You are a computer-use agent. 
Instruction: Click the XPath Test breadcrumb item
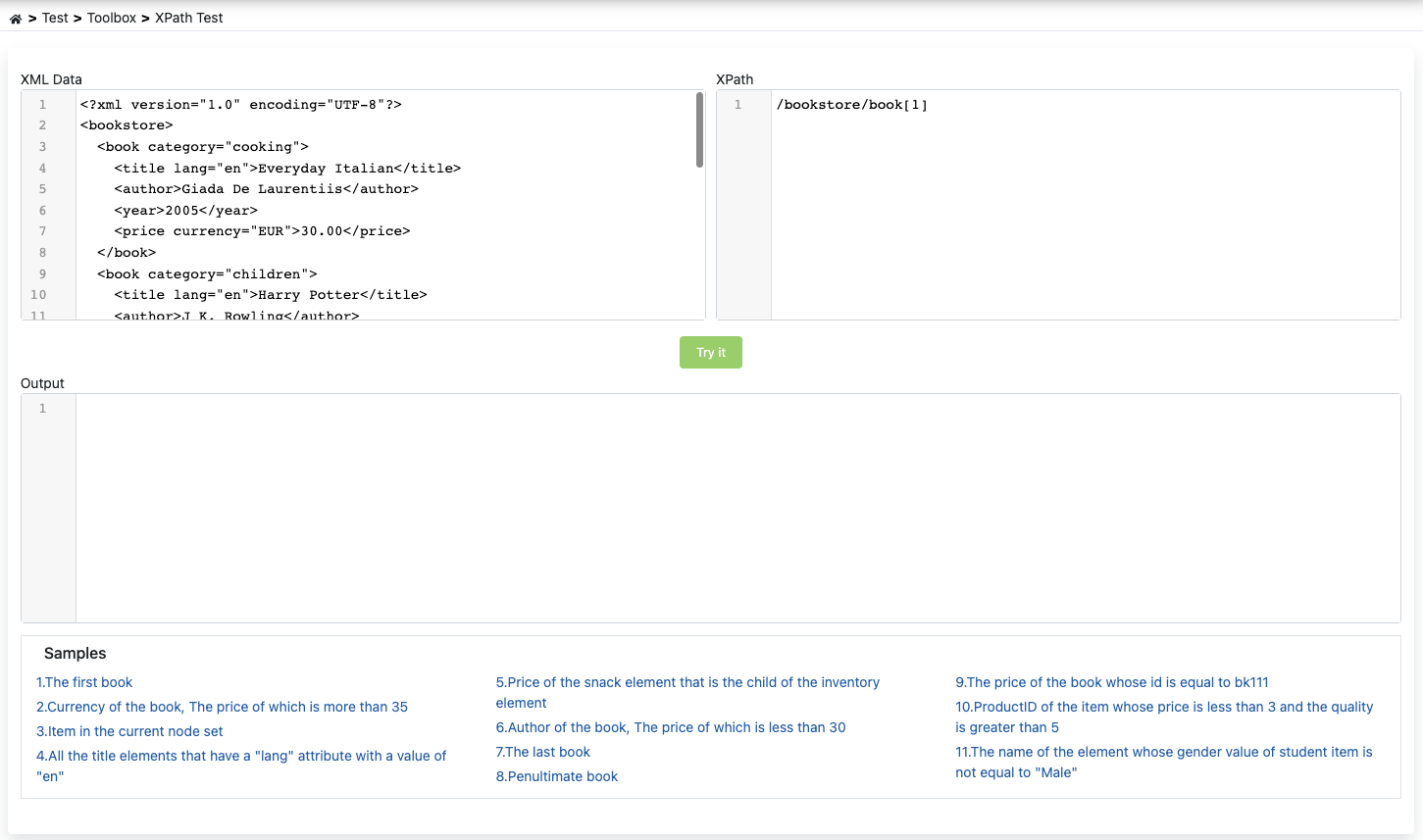click(x=188, y=18)
